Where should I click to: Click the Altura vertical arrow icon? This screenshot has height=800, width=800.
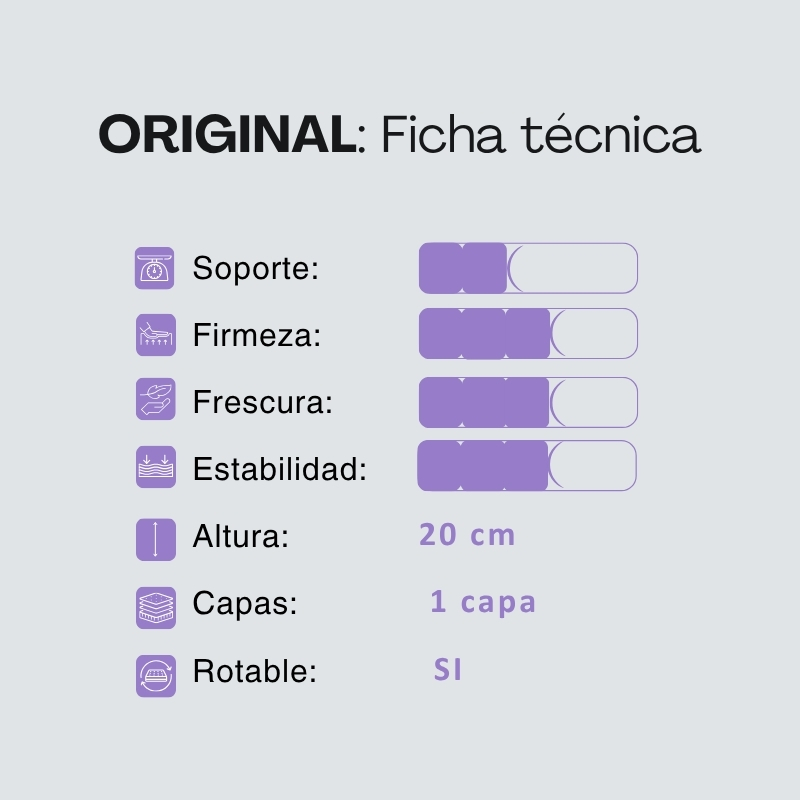tap(155, 538)
